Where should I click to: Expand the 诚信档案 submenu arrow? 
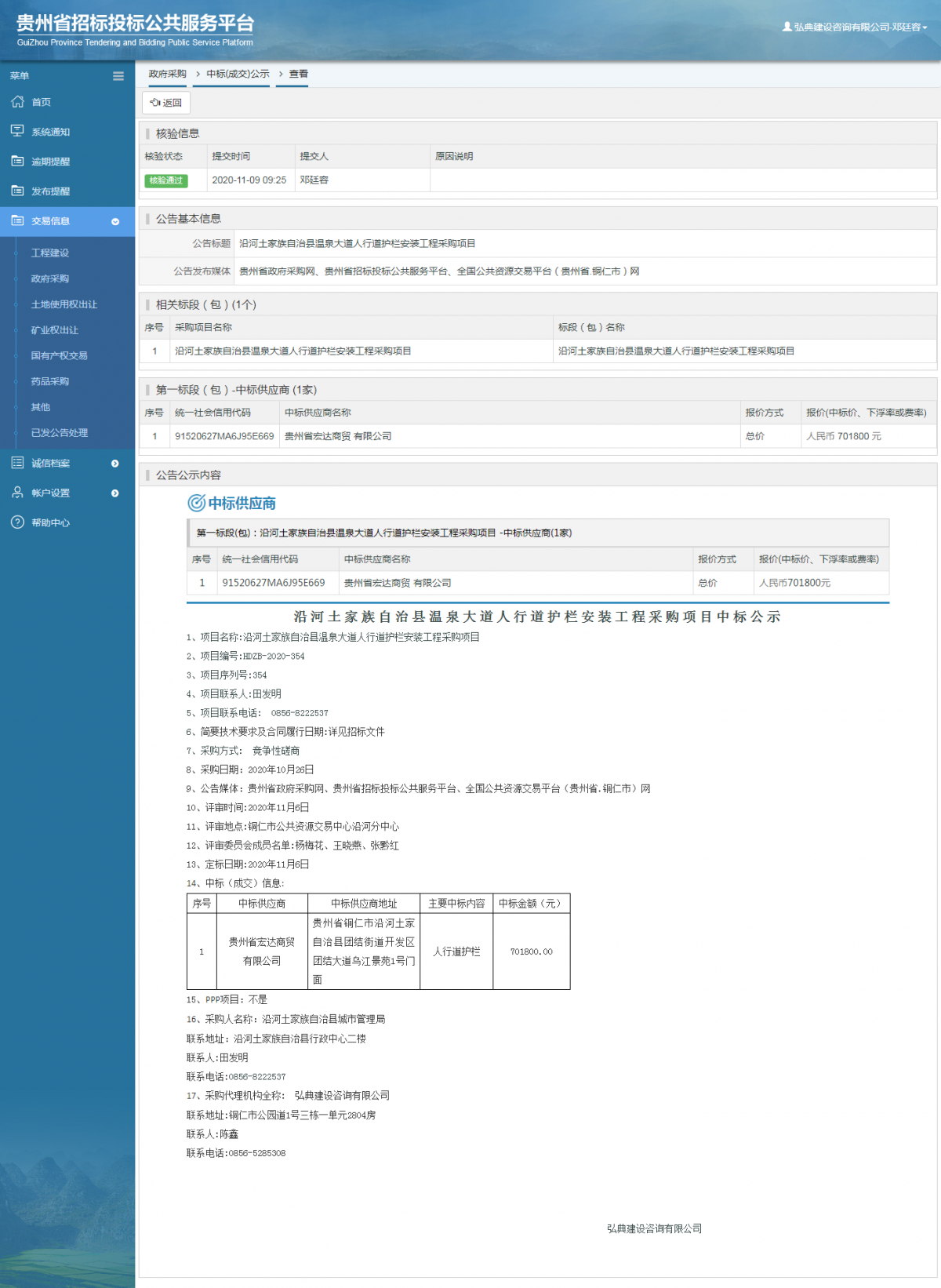click(x=115, y=464)
